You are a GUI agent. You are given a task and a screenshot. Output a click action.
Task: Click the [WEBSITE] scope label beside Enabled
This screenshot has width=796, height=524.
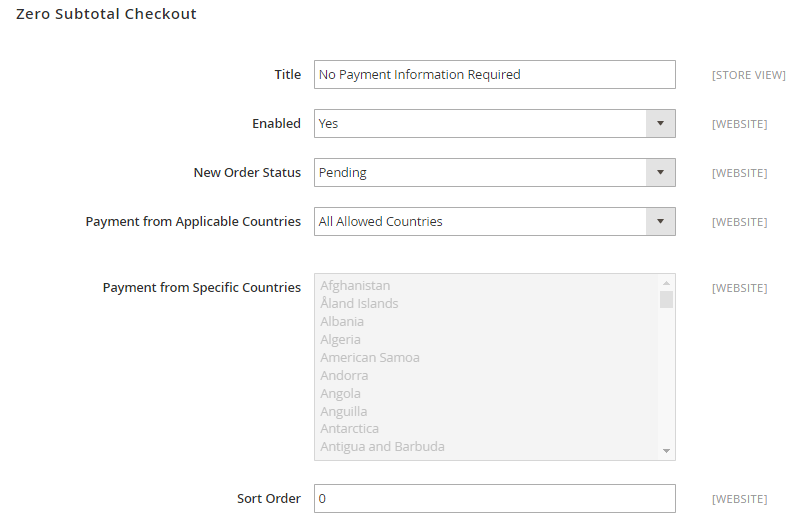(x=739, y=124)
